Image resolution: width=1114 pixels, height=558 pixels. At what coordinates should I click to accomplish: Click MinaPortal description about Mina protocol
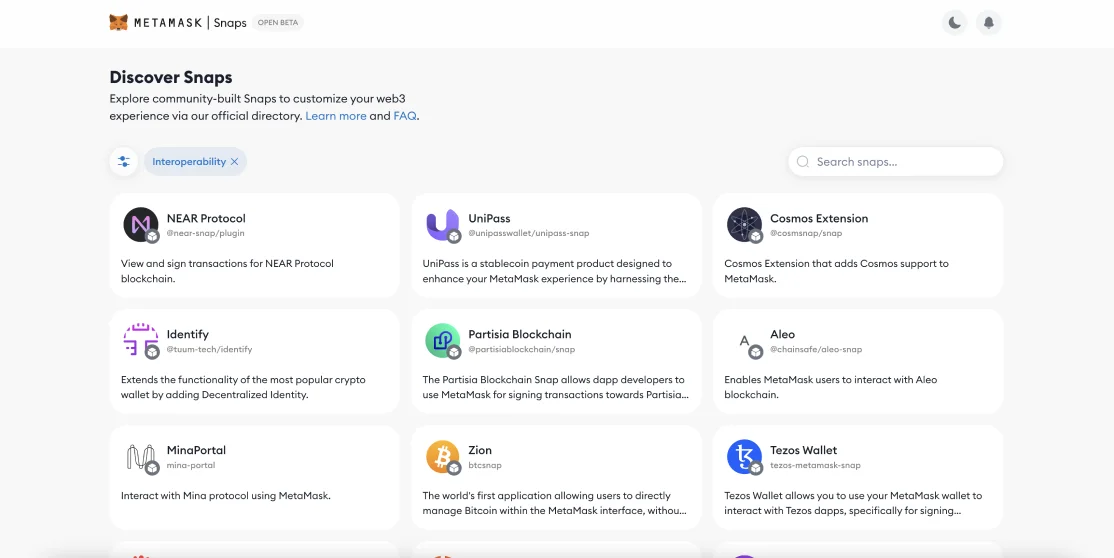[226, 495]
